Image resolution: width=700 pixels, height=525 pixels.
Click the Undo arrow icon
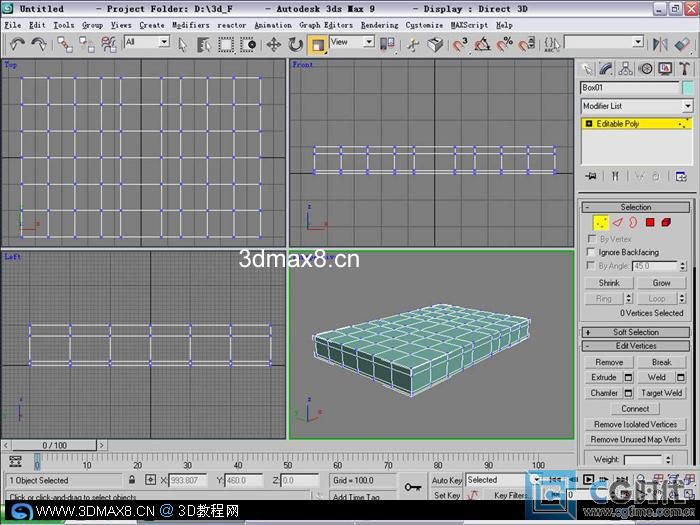17,44
